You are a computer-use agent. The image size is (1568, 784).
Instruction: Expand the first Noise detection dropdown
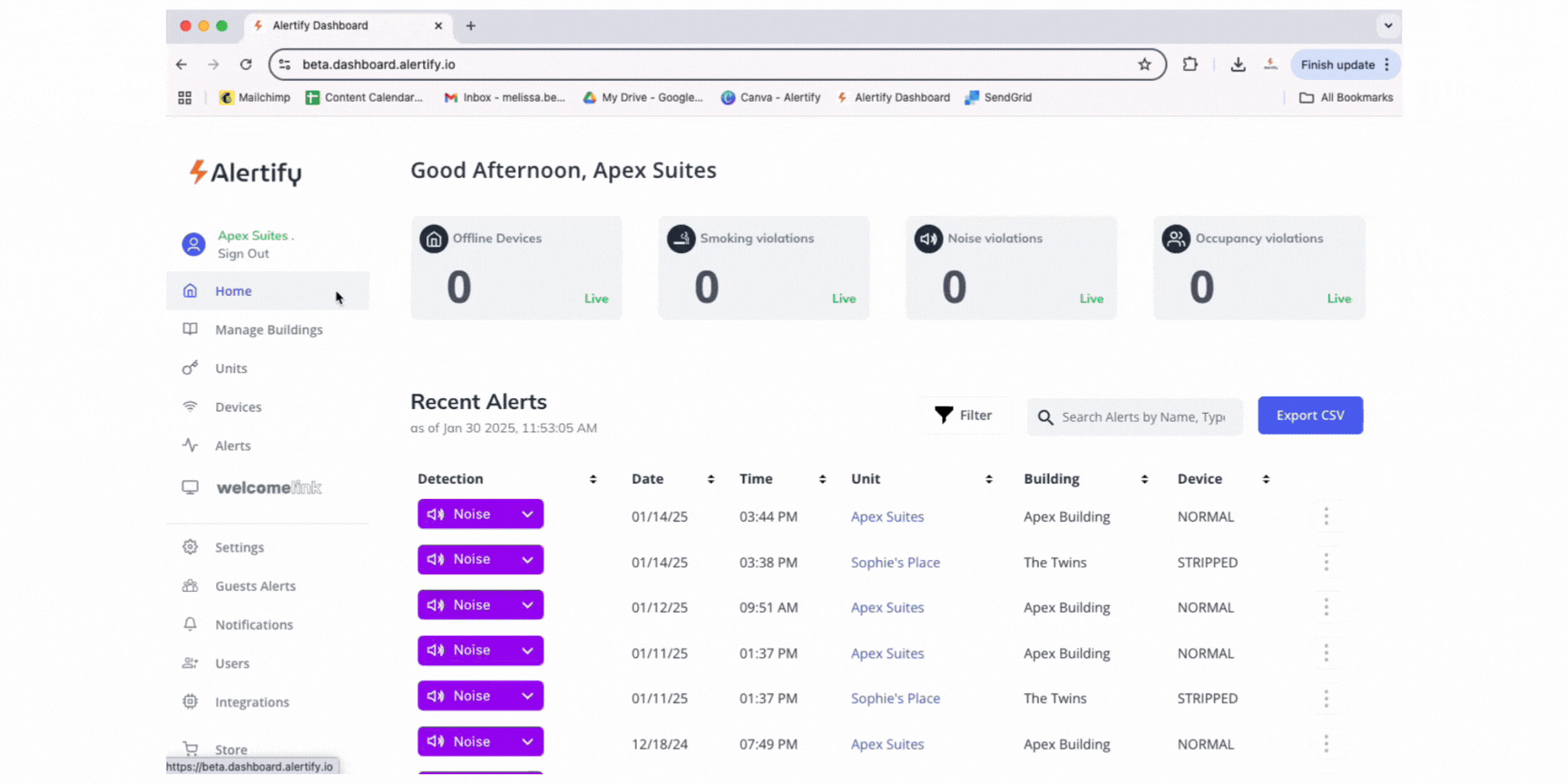pos(527,514)
